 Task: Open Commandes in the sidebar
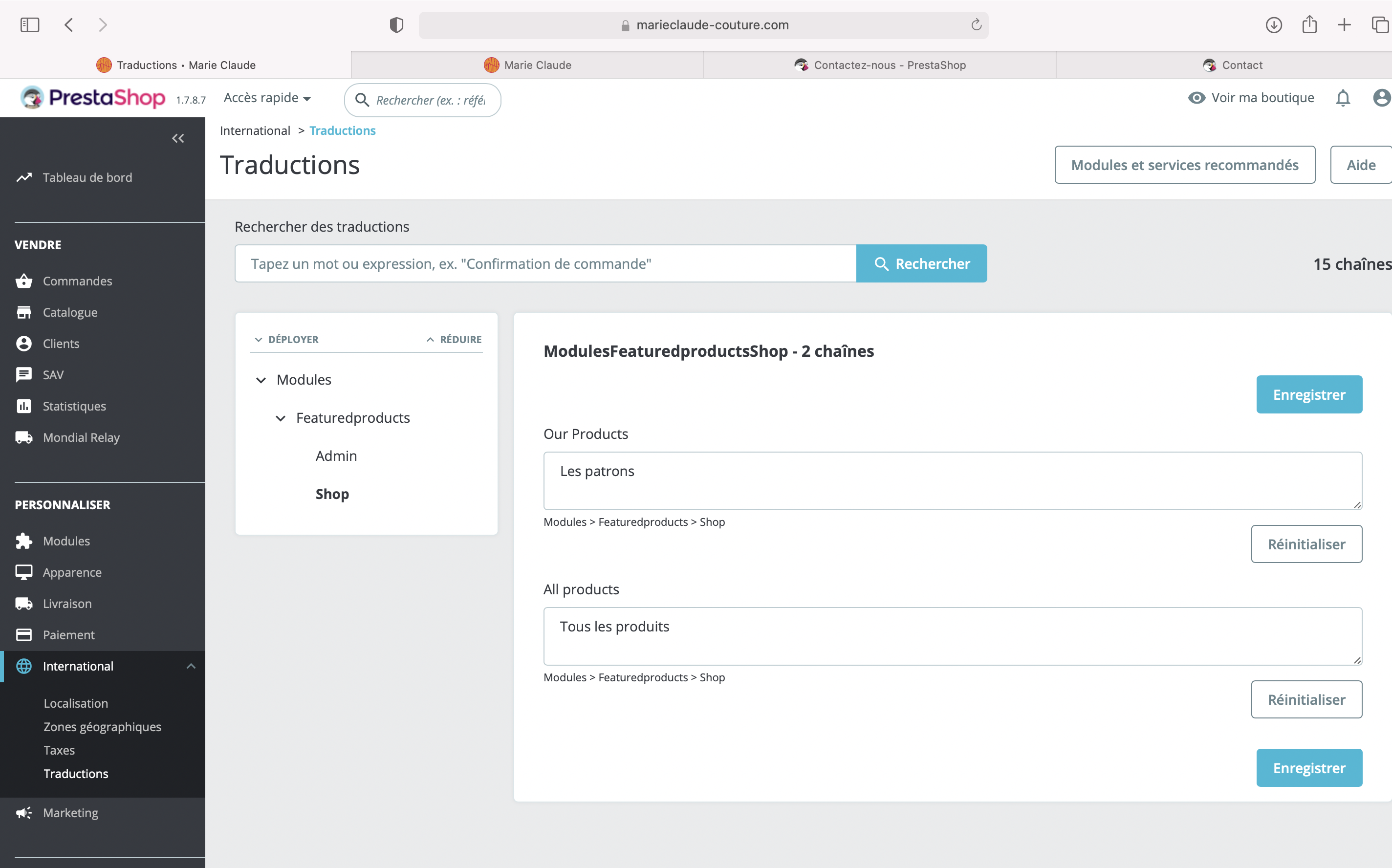point(78,281)
